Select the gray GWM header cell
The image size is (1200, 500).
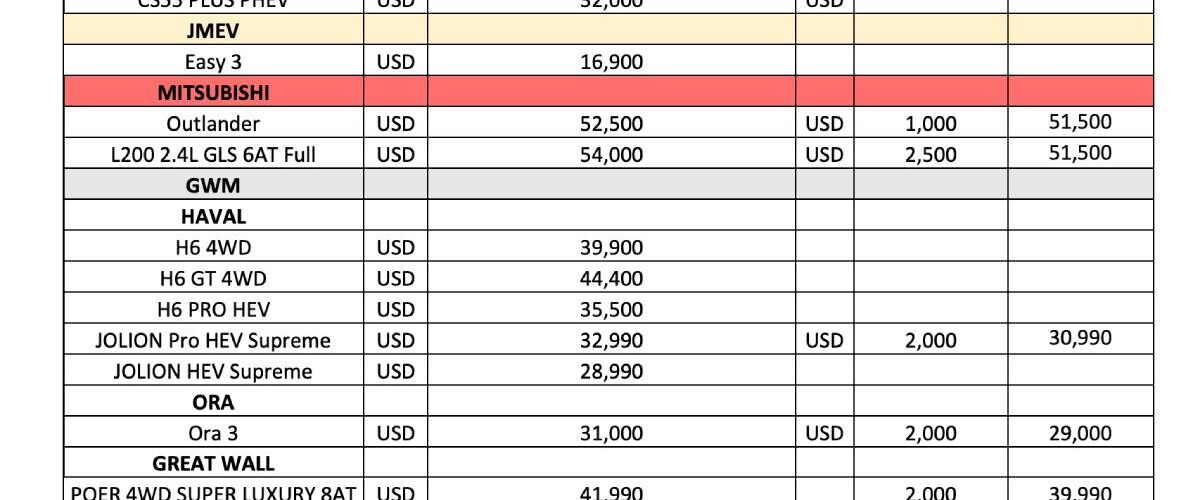pos(214,186)
